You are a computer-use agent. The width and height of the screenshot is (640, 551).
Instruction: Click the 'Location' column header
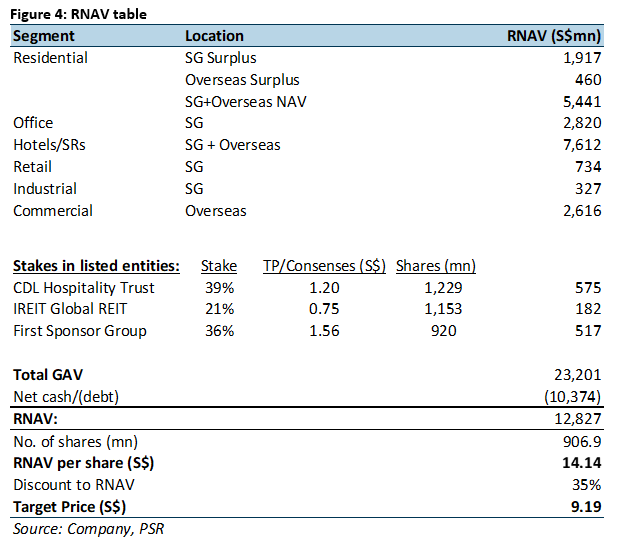click(x=214, y=36)
